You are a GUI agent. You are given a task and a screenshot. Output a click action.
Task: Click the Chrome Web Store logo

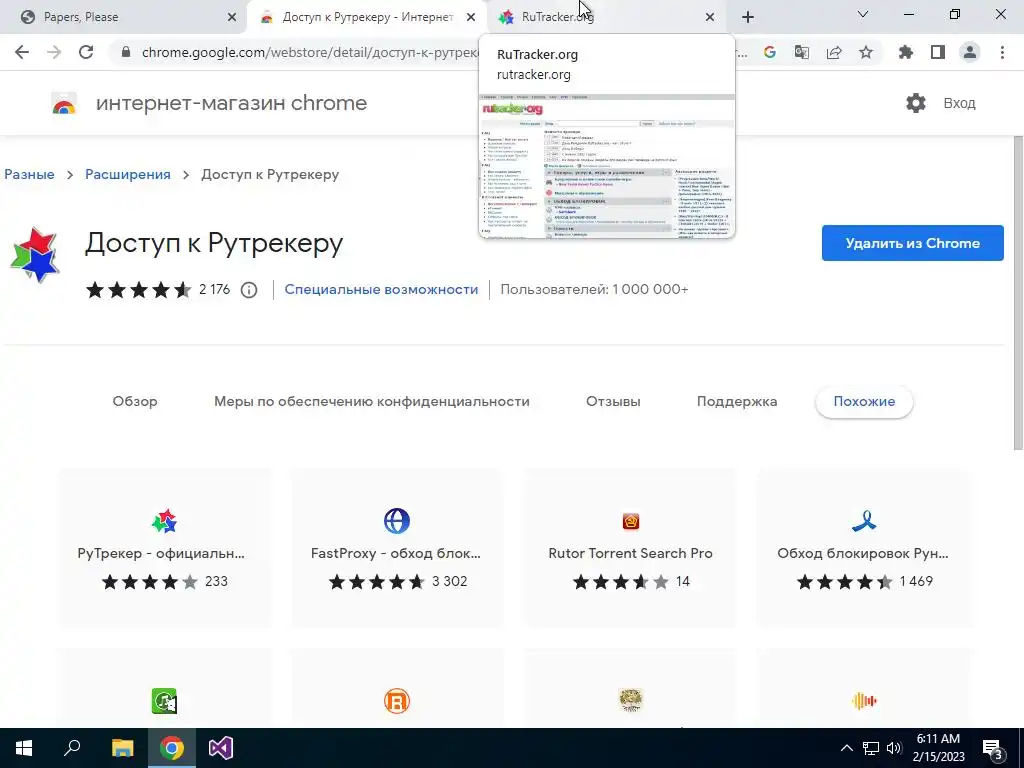pos(64,103)
